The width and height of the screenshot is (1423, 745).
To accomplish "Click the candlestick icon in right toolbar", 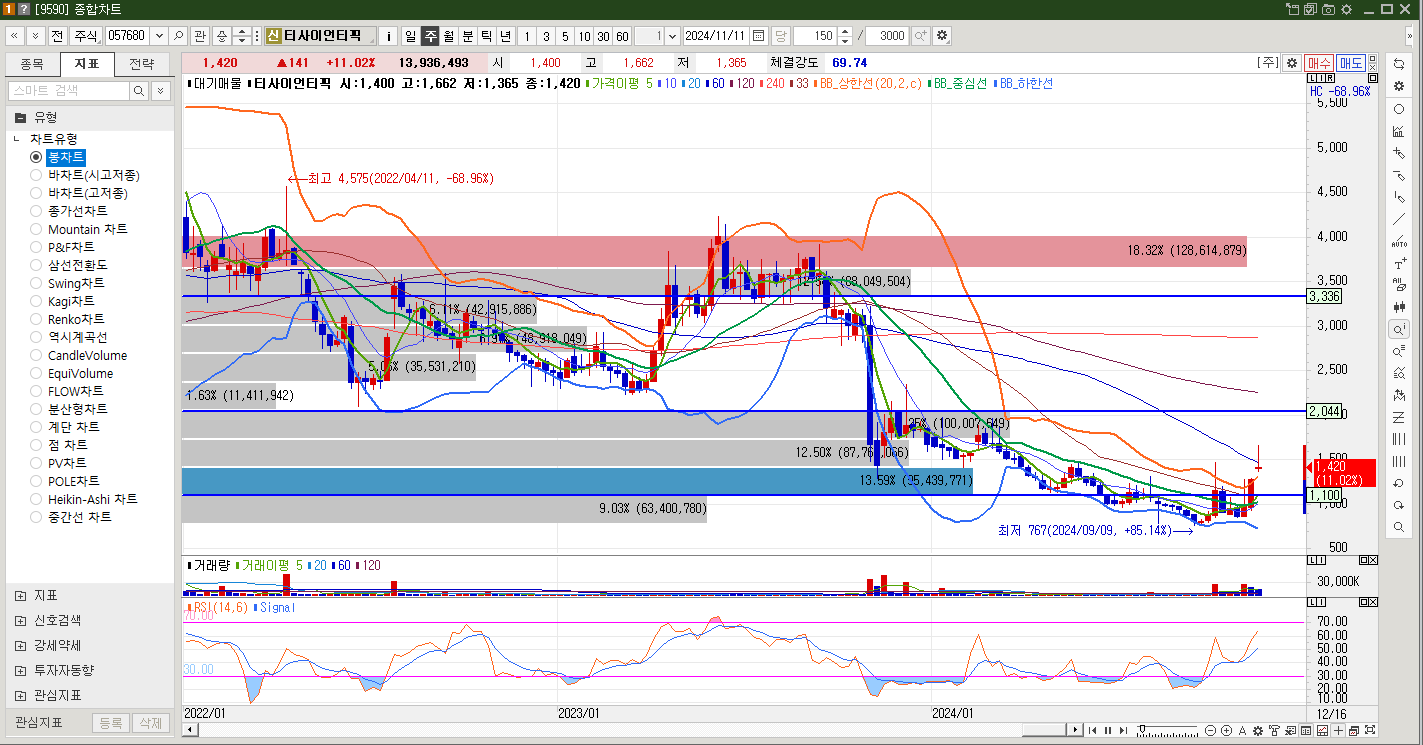I will click(x=1398, y=306).
